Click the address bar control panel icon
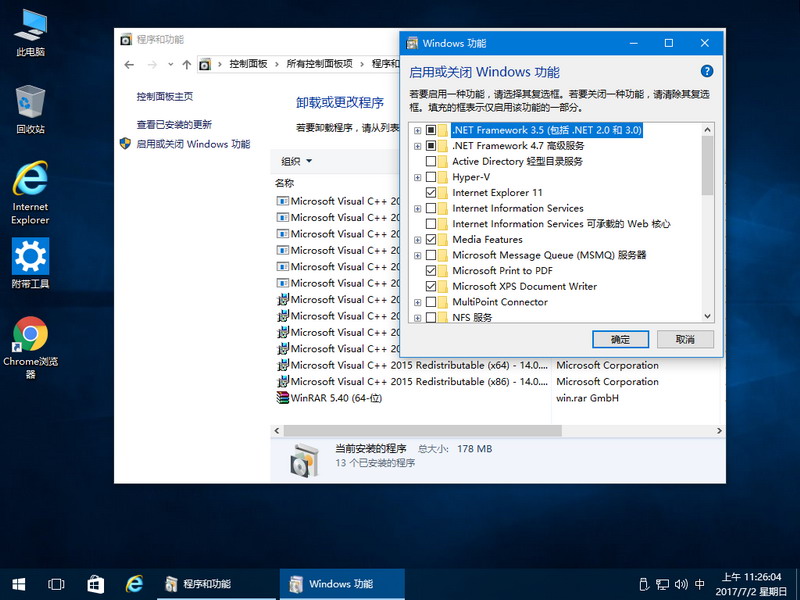 click(x=205, y=64)
